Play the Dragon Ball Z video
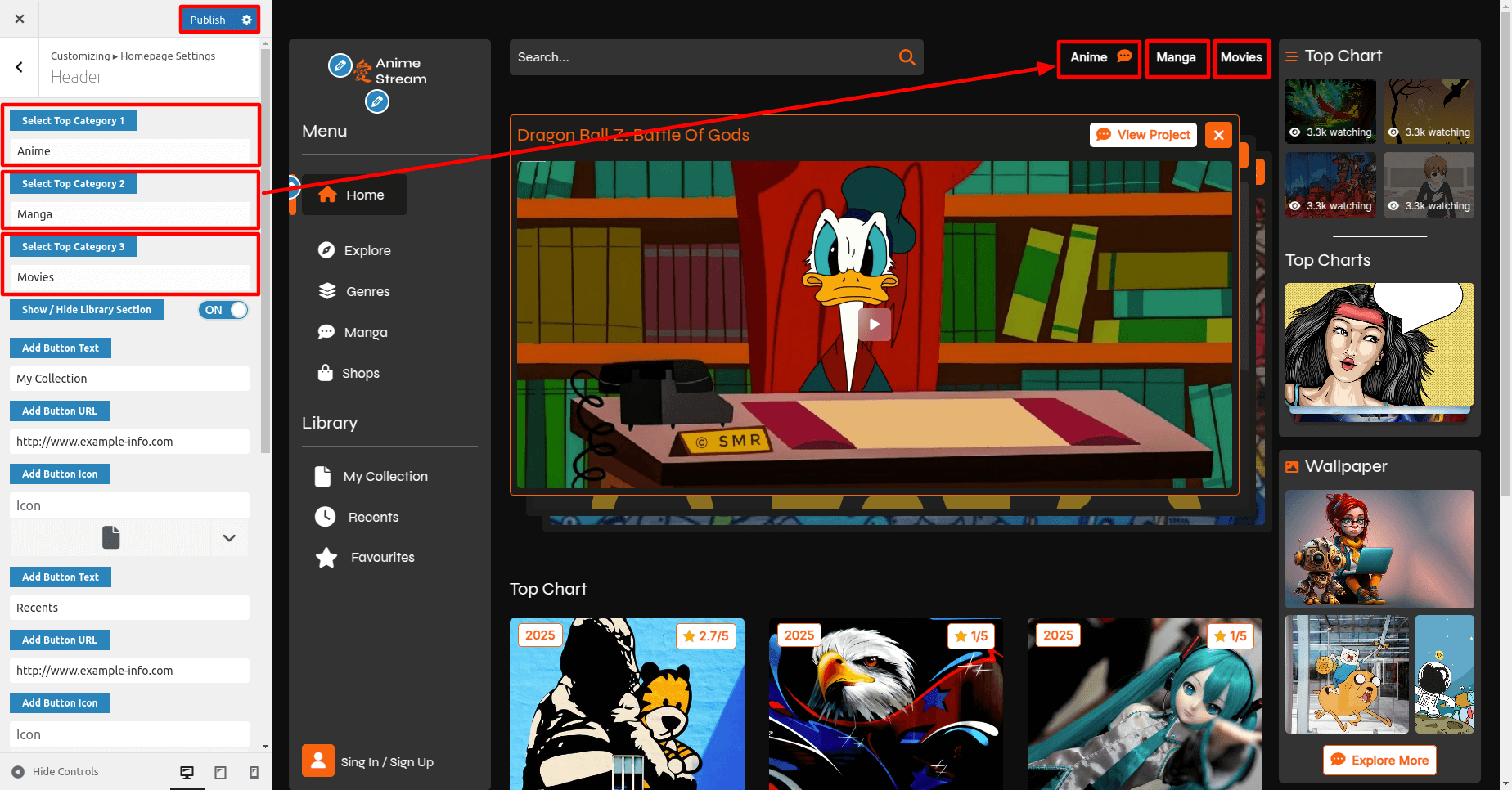The width and height of the screenshot is (1512, 790). (874, 324)
